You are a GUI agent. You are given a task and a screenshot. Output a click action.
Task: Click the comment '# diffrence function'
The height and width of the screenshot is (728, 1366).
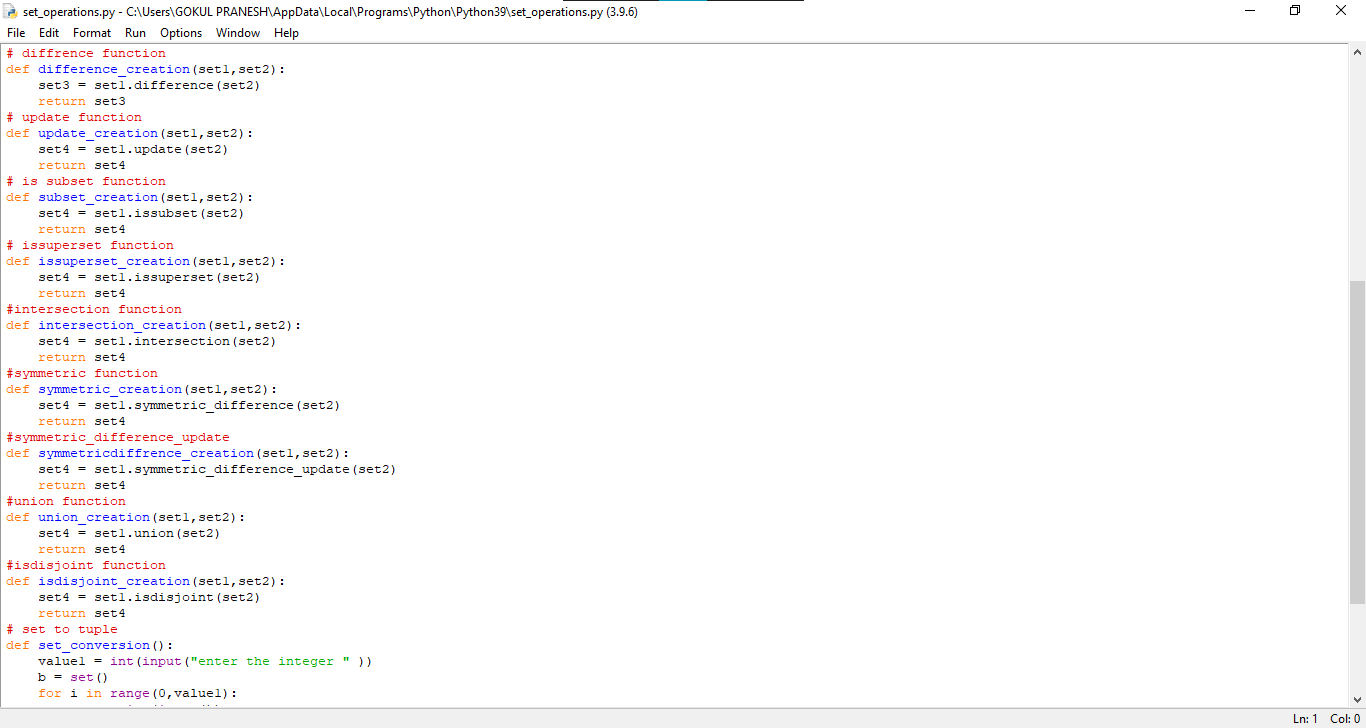coord(86,53)
